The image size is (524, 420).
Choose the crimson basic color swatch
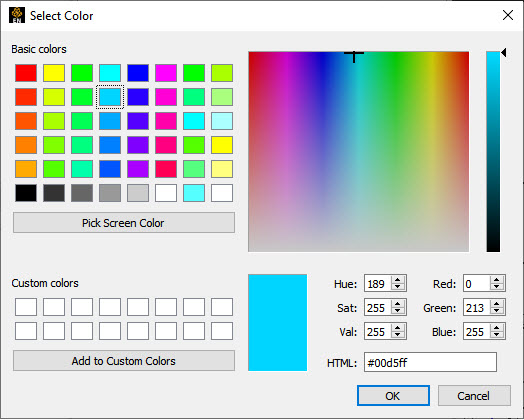tap(166, 169)
